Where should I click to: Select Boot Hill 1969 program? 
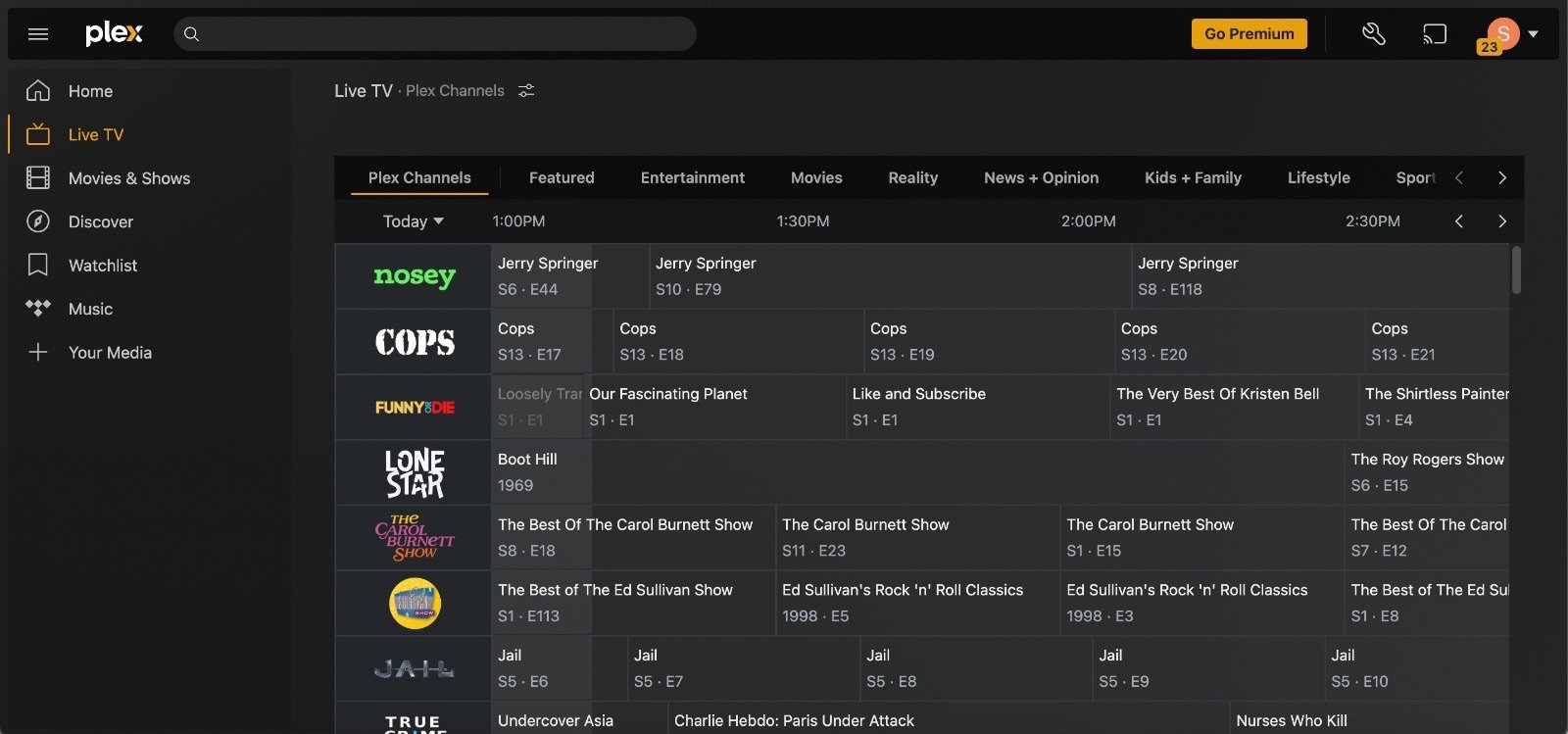tap(917, 472)
